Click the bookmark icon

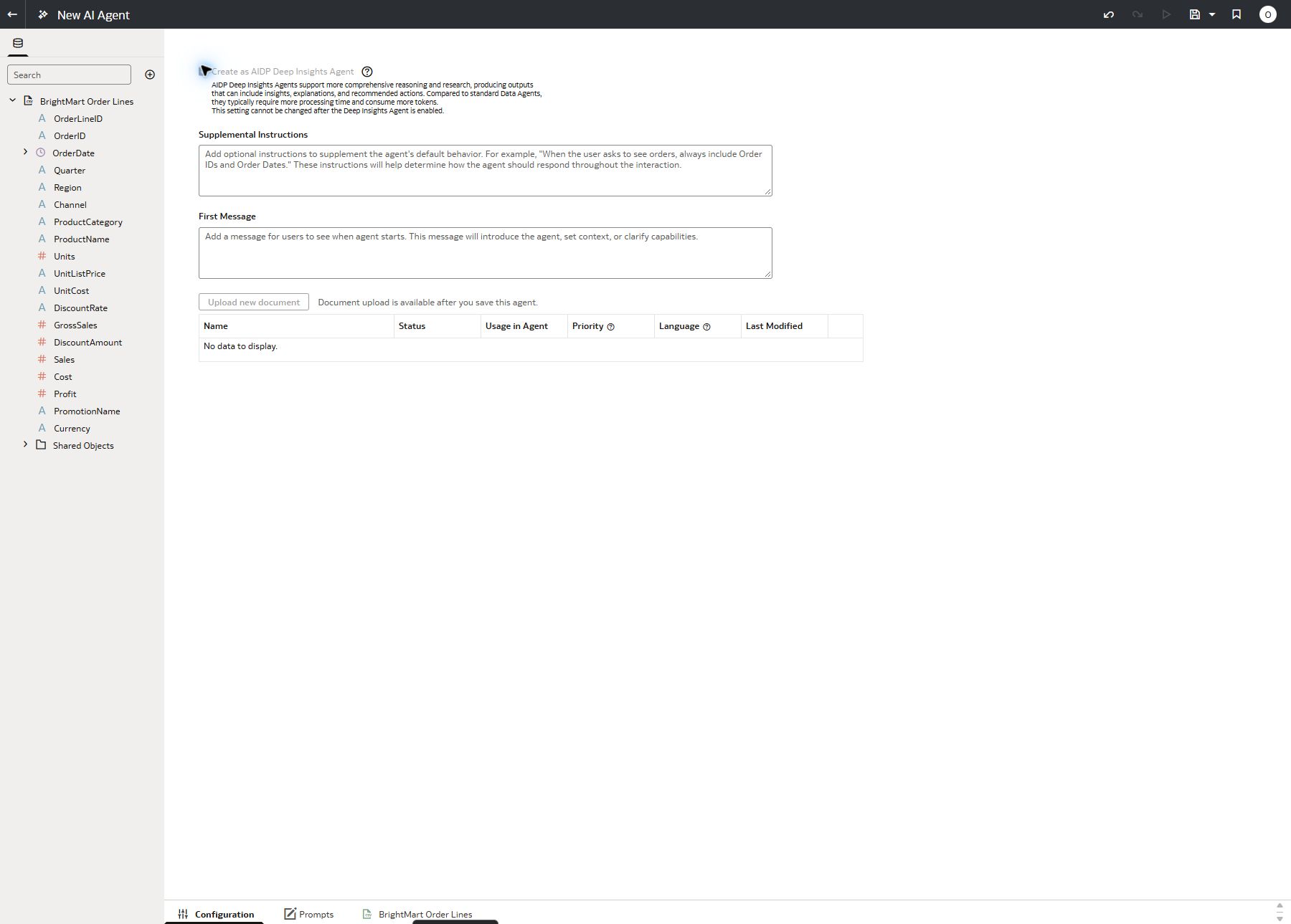tap(1236, 14)
